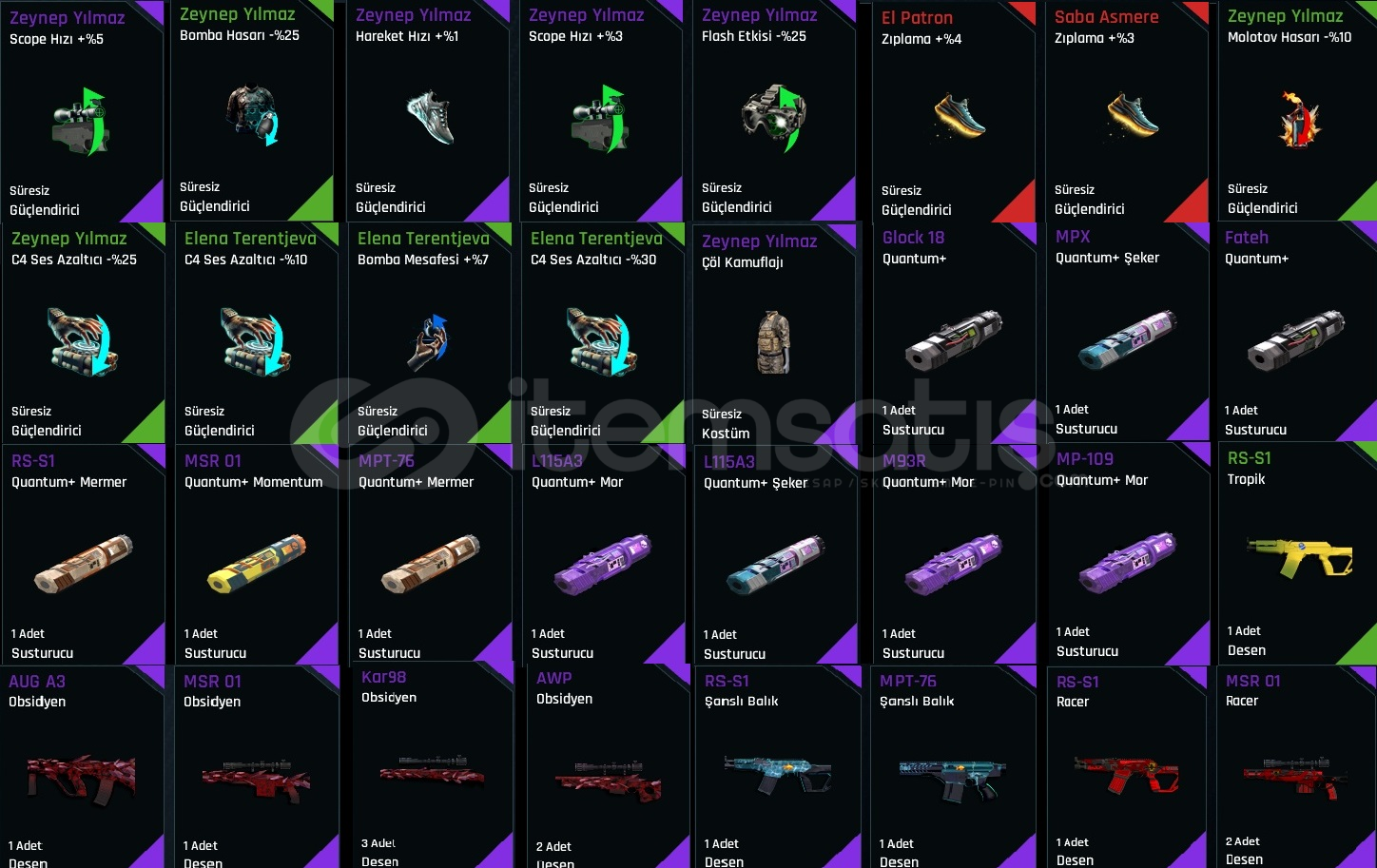Select MSR 01 Quantum+ Momentum suppressor
Viewport: 1377px width, 868px height.
pyautogui.click(x=257, y=563)
